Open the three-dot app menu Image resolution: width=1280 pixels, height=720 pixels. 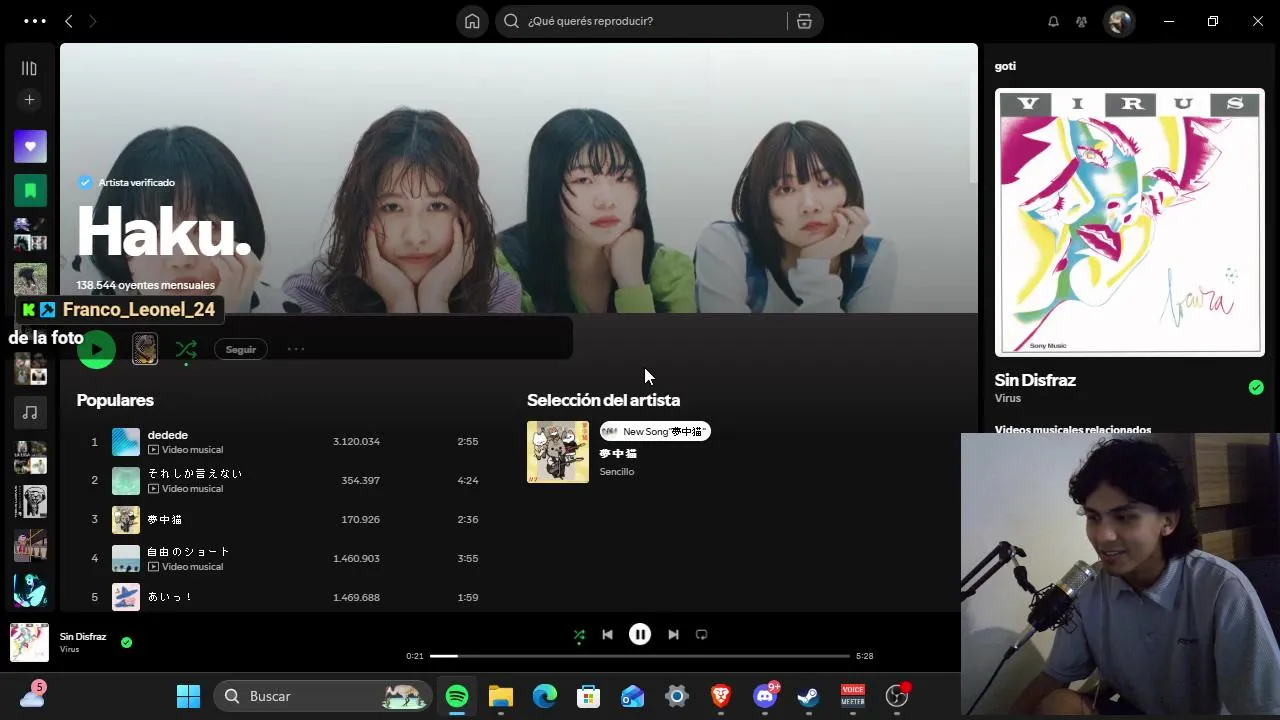pos(35,21)
